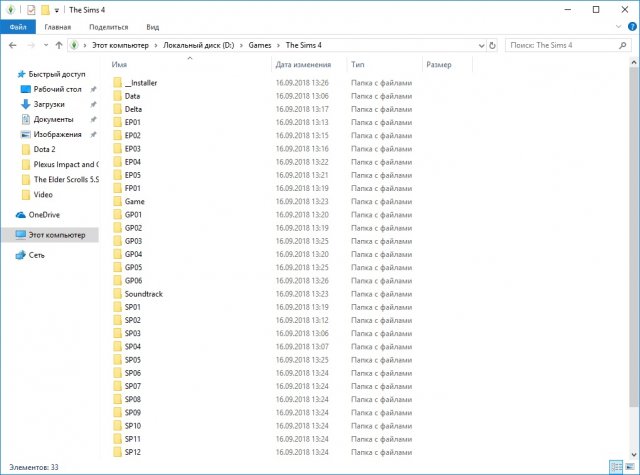Screen dimensions: 640x475
Task: Open the Главная ribbon tab
Action: pyautogui.click(x=58, y=27)
